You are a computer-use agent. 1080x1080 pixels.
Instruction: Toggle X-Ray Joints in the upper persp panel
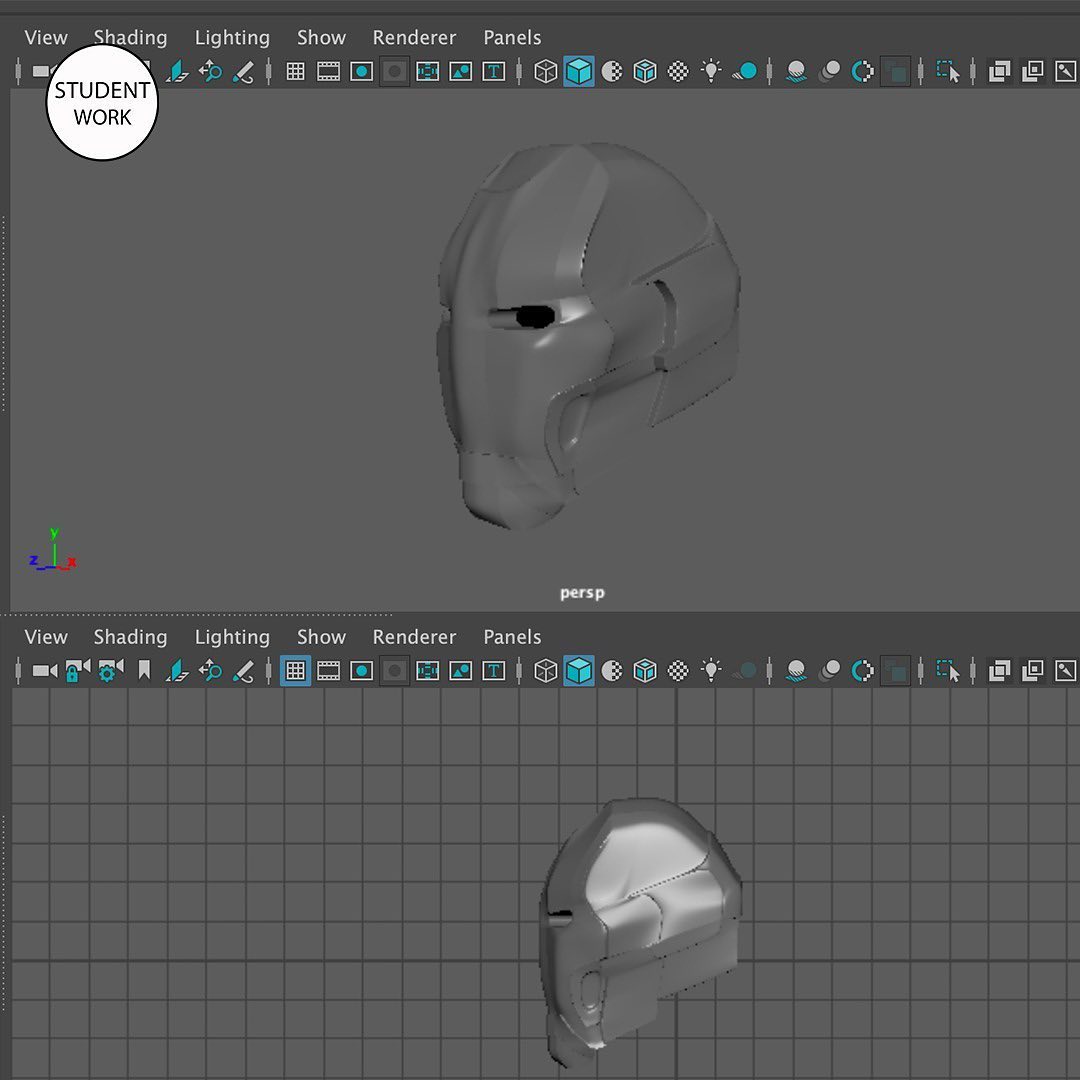click(1066, 72)
